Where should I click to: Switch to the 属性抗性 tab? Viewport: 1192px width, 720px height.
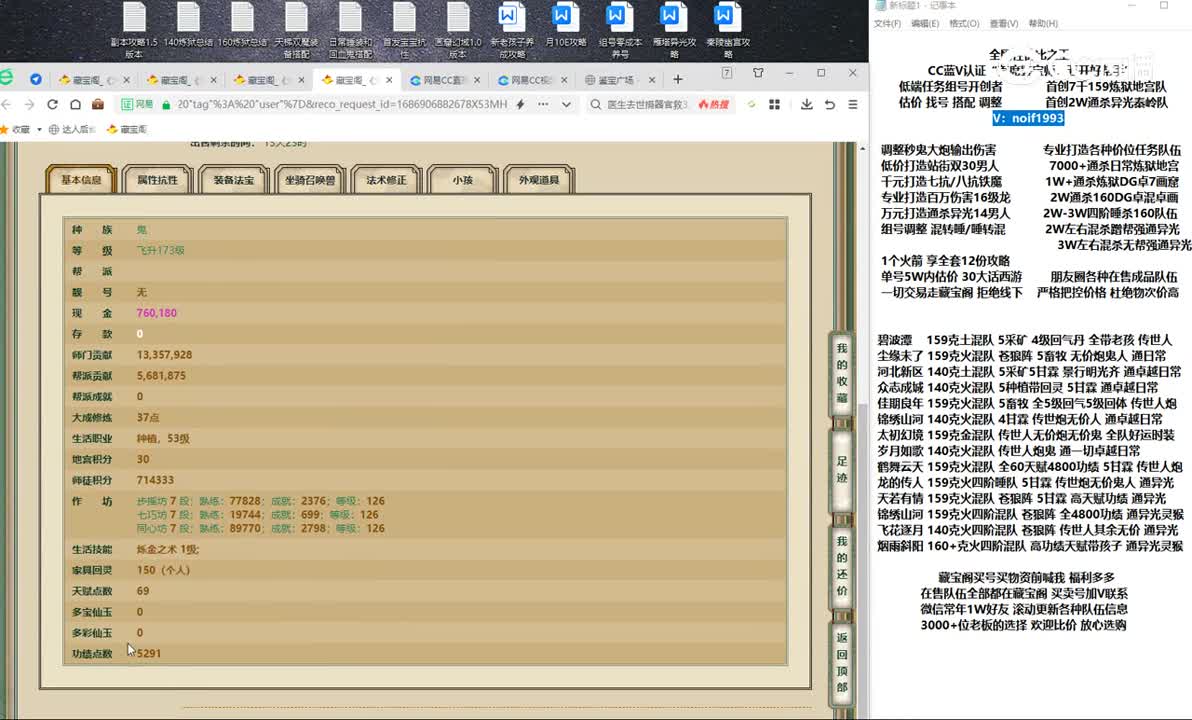(157, 180)
